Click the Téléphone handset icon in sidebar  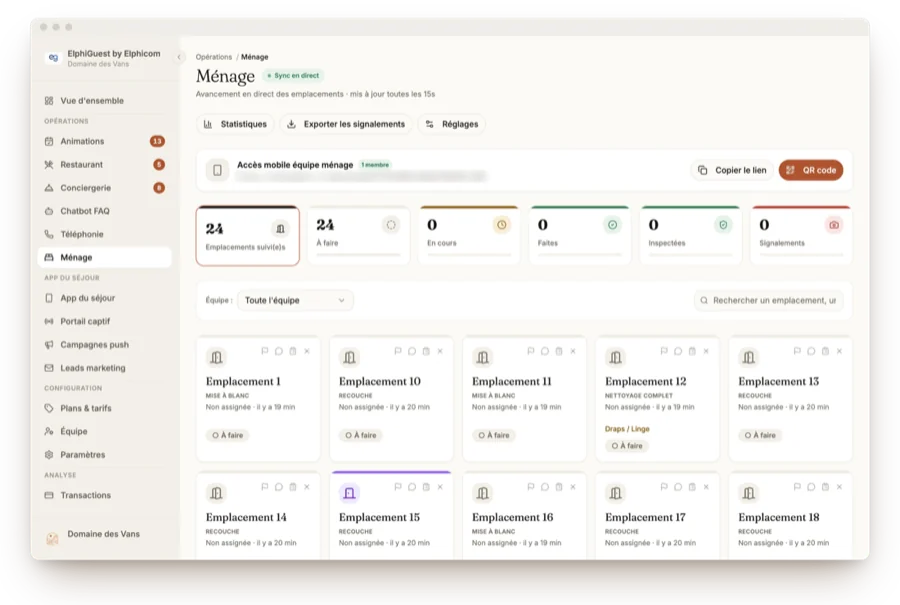[49, 234]
